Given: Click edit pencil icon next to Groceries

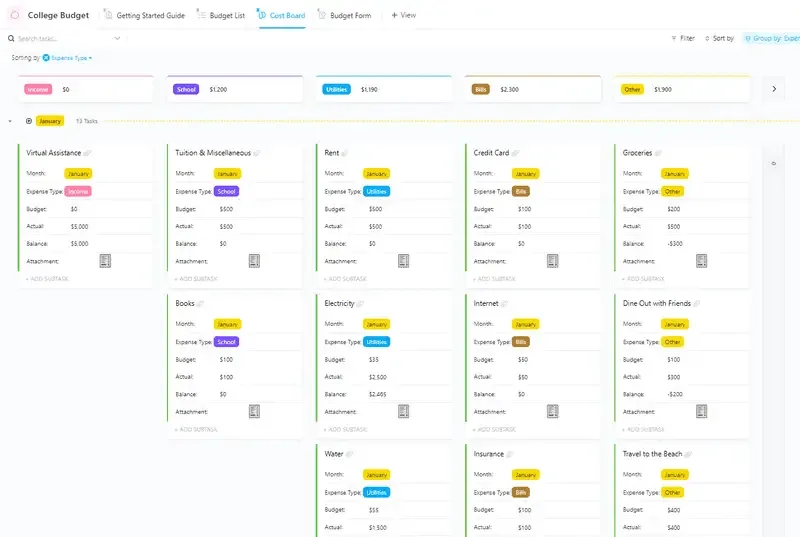Looking at the screenshot, I should [658, 153].
